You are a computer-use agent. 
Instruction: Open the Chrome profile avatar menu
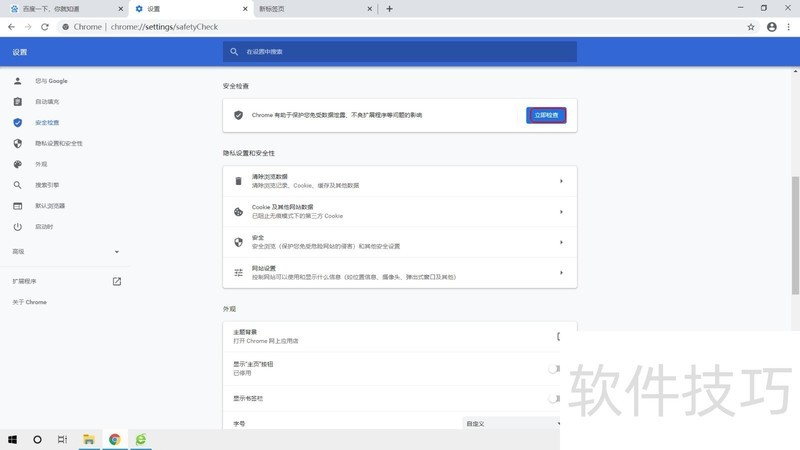click(771, 27)
